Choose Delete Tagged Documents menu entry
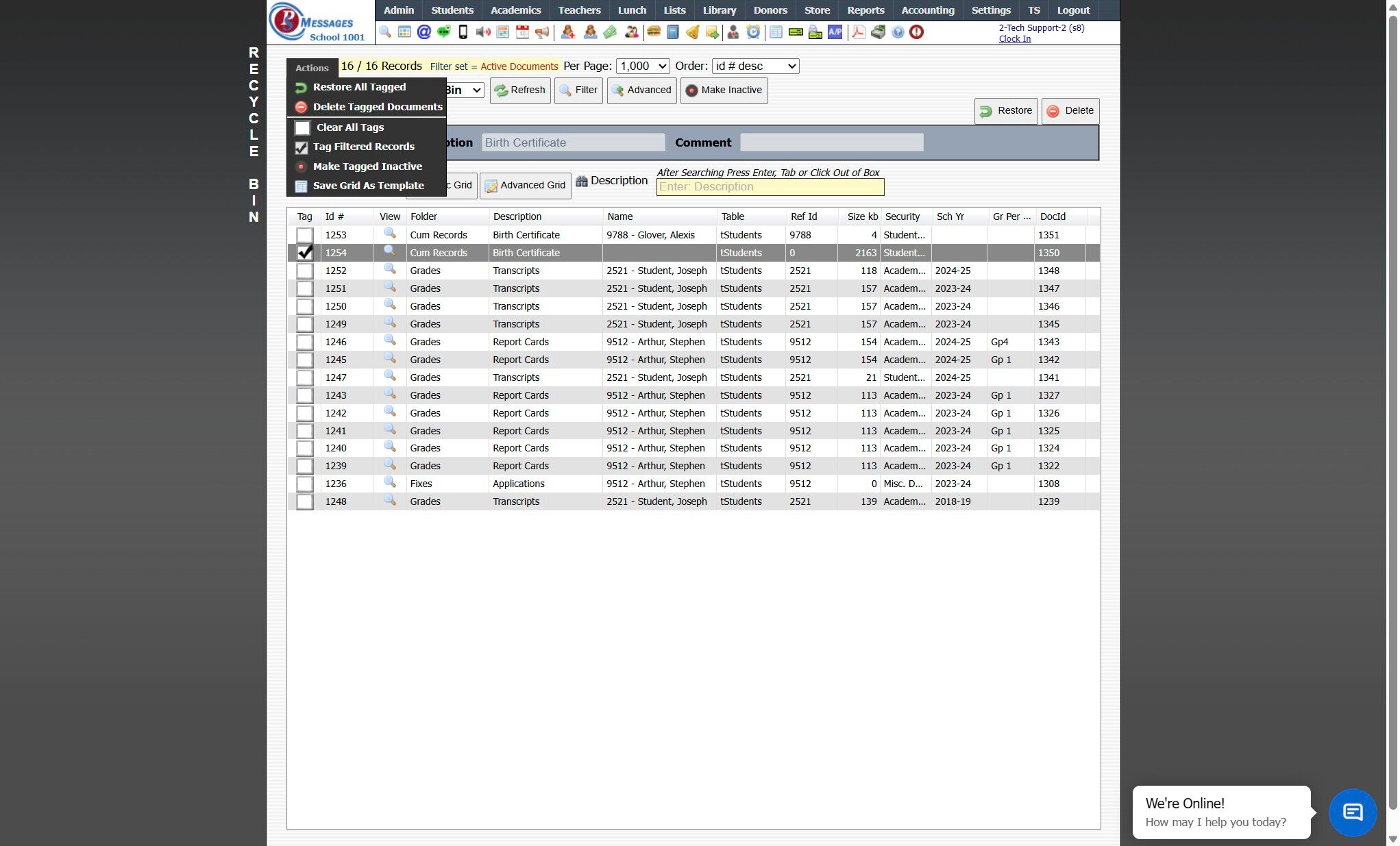 tap(377, 107)
